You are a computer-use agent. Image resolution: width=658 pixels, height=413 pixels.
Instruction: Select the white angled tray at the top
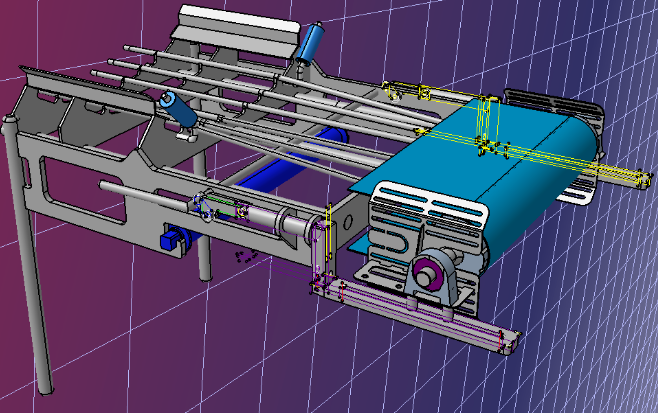point(238,33)
